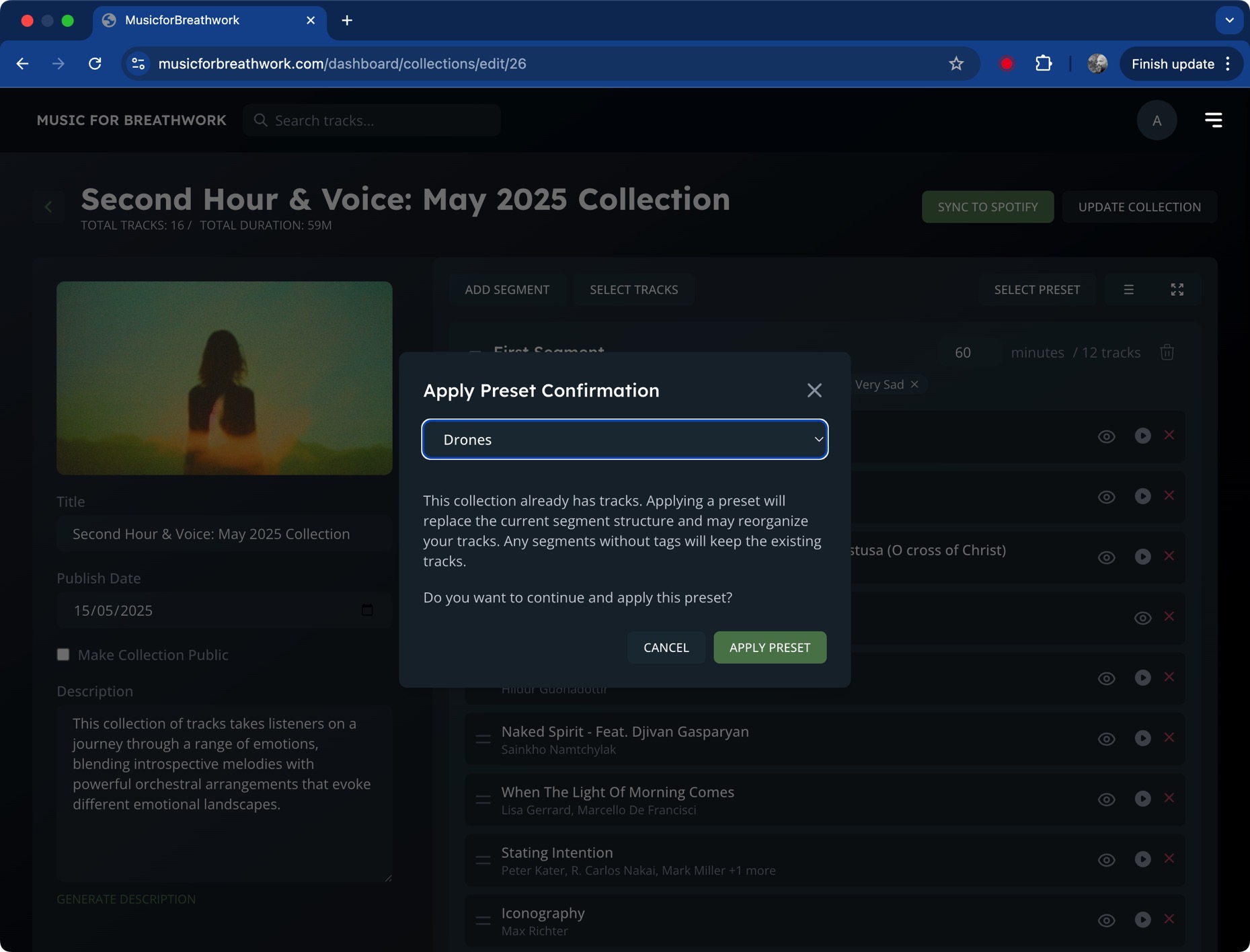
Task: Reload the page
Action: coord(95,64)
